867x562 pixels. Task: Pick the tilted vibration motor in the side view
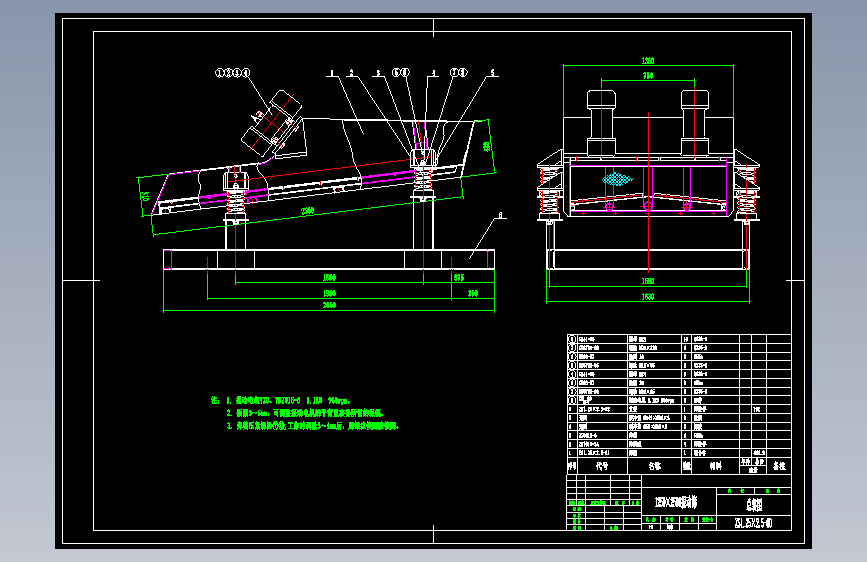[273, 124]
